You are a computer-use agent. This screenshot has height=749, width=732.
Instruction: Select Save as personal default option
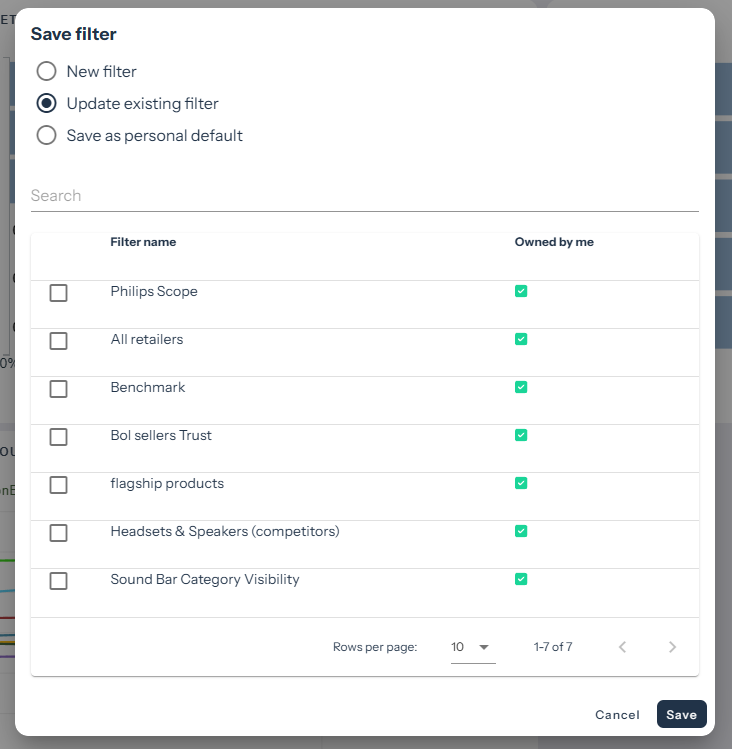pos(46,135)
